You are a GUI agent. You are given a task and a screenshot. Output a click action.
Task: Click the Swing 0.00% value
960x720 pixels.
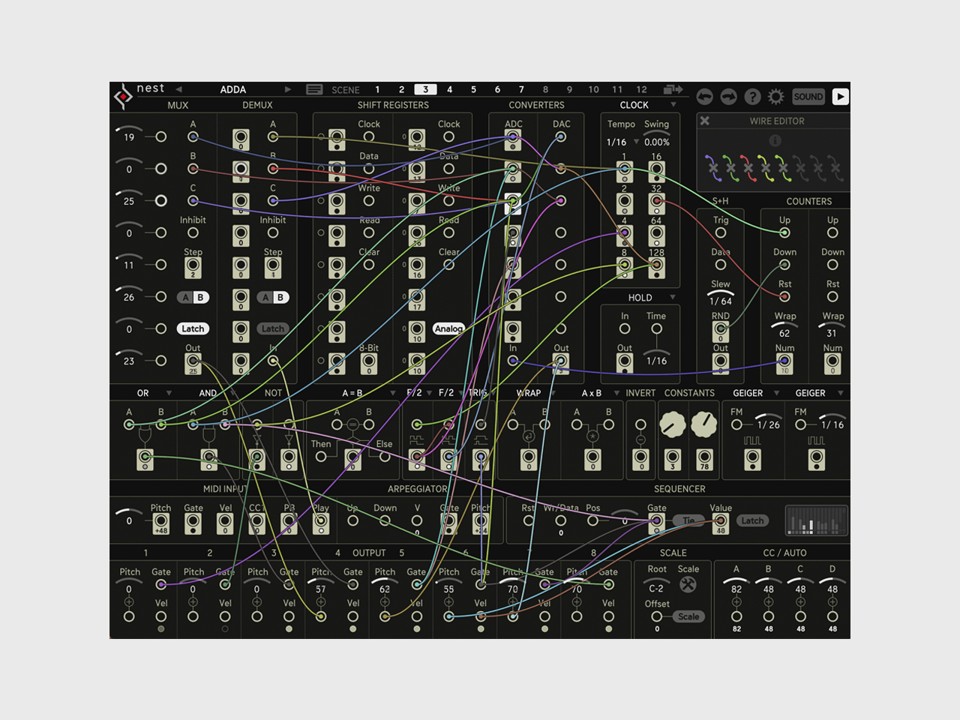tap(656, 142)
